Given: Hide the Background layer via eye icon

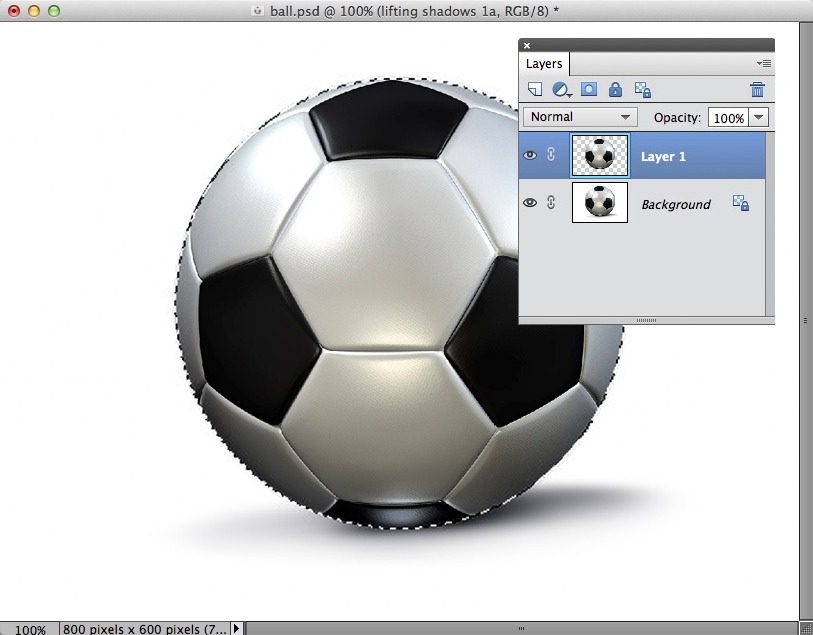Looking at the screenshot, I should coord(530,203).
